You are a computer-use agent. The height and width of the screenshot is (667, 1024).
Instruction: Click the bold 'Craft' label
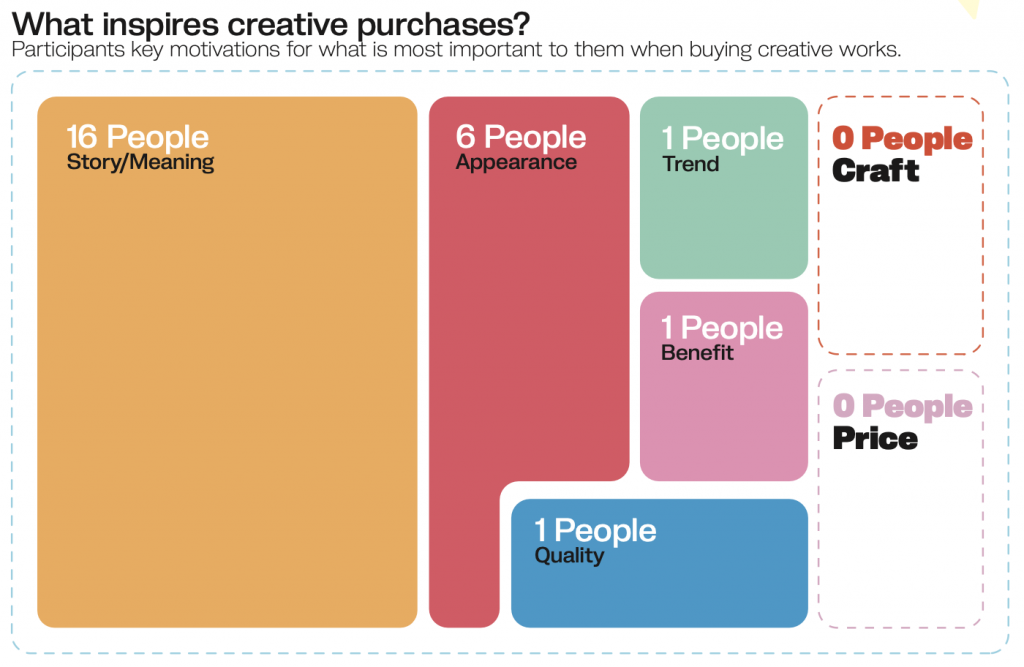tap(875, 171)
